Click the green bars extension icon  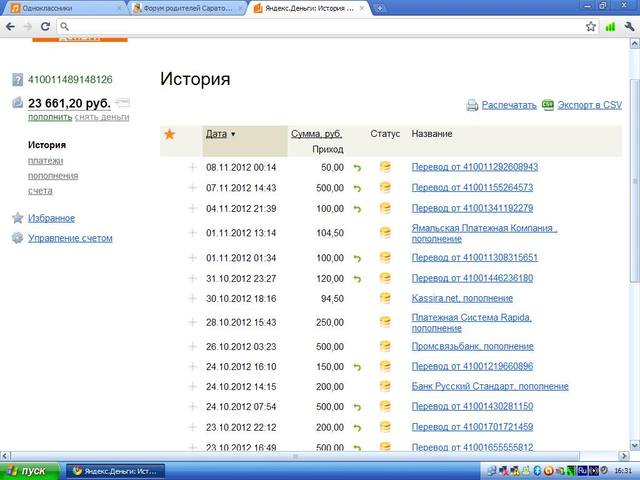point(610,27)
